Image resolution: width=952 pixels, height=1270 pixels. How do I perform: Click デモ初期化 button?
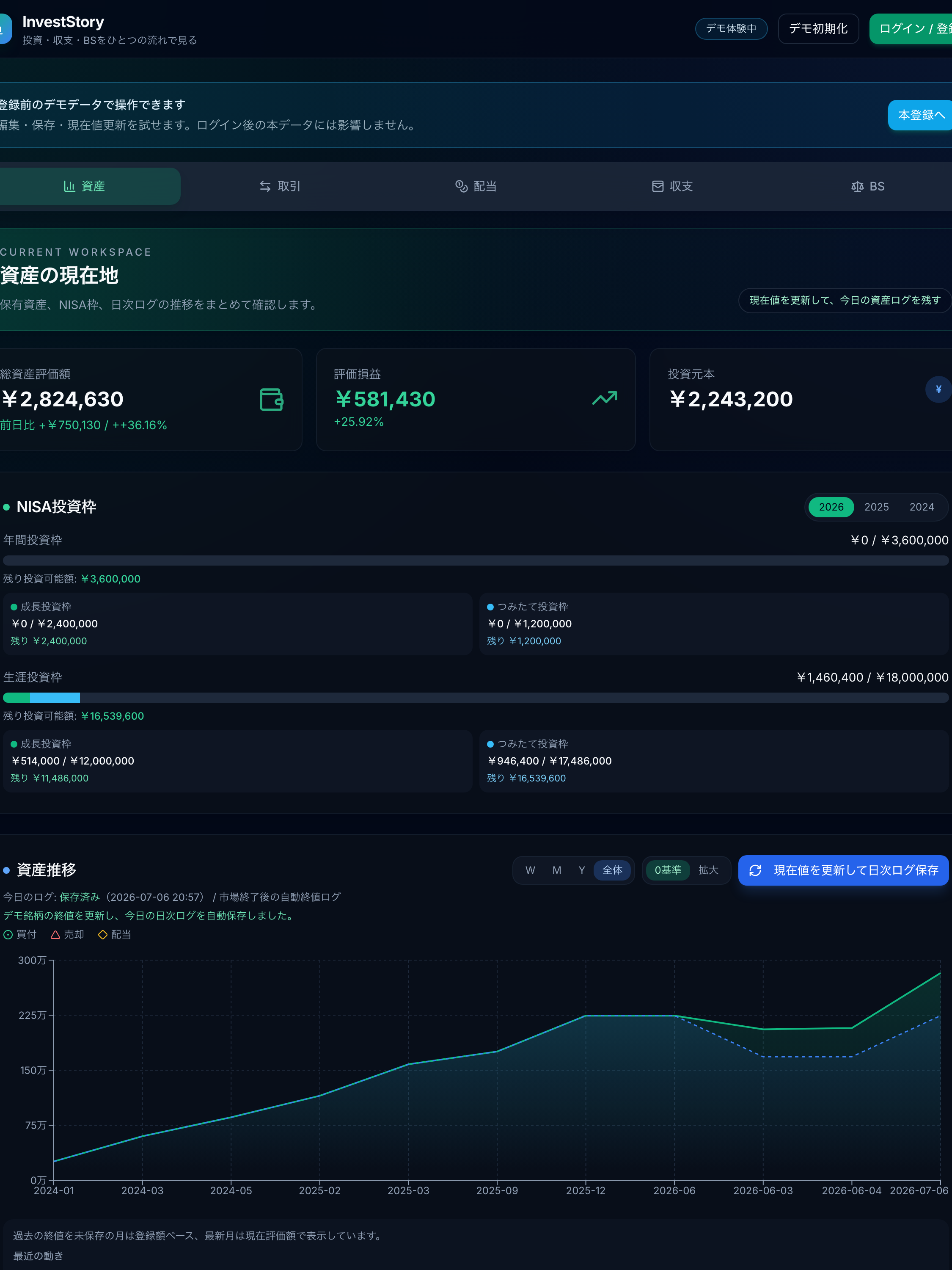coord(818,29)
